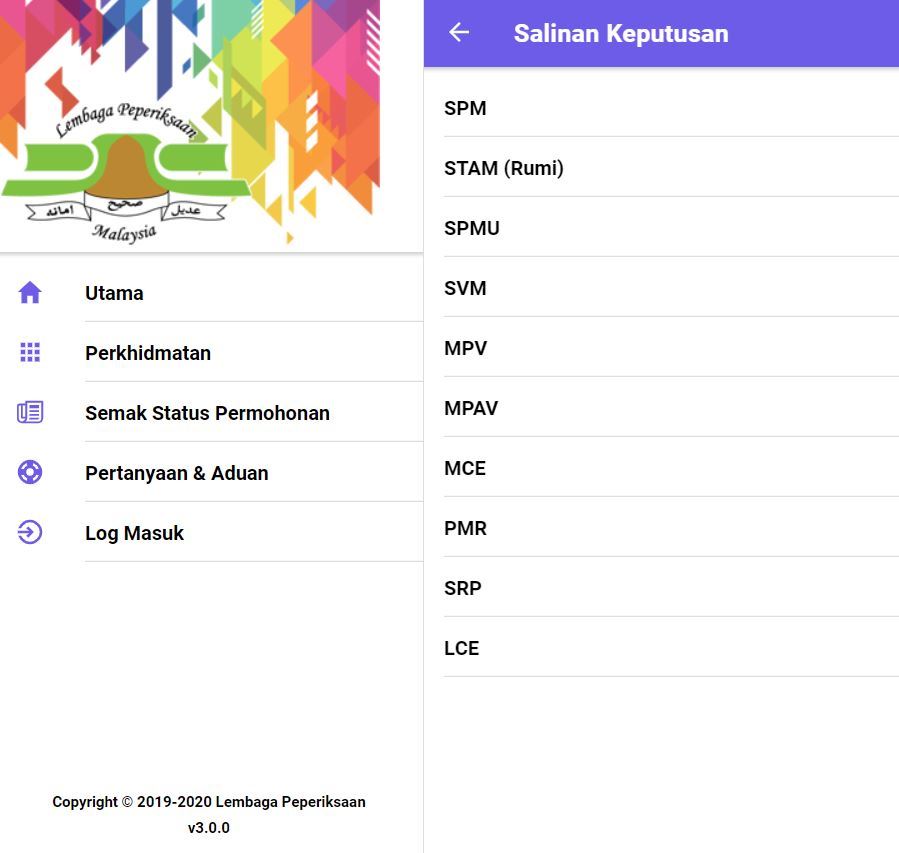
Task: Click the sign-in arrow icon beside Log Masuk
Action: [29, 532]
